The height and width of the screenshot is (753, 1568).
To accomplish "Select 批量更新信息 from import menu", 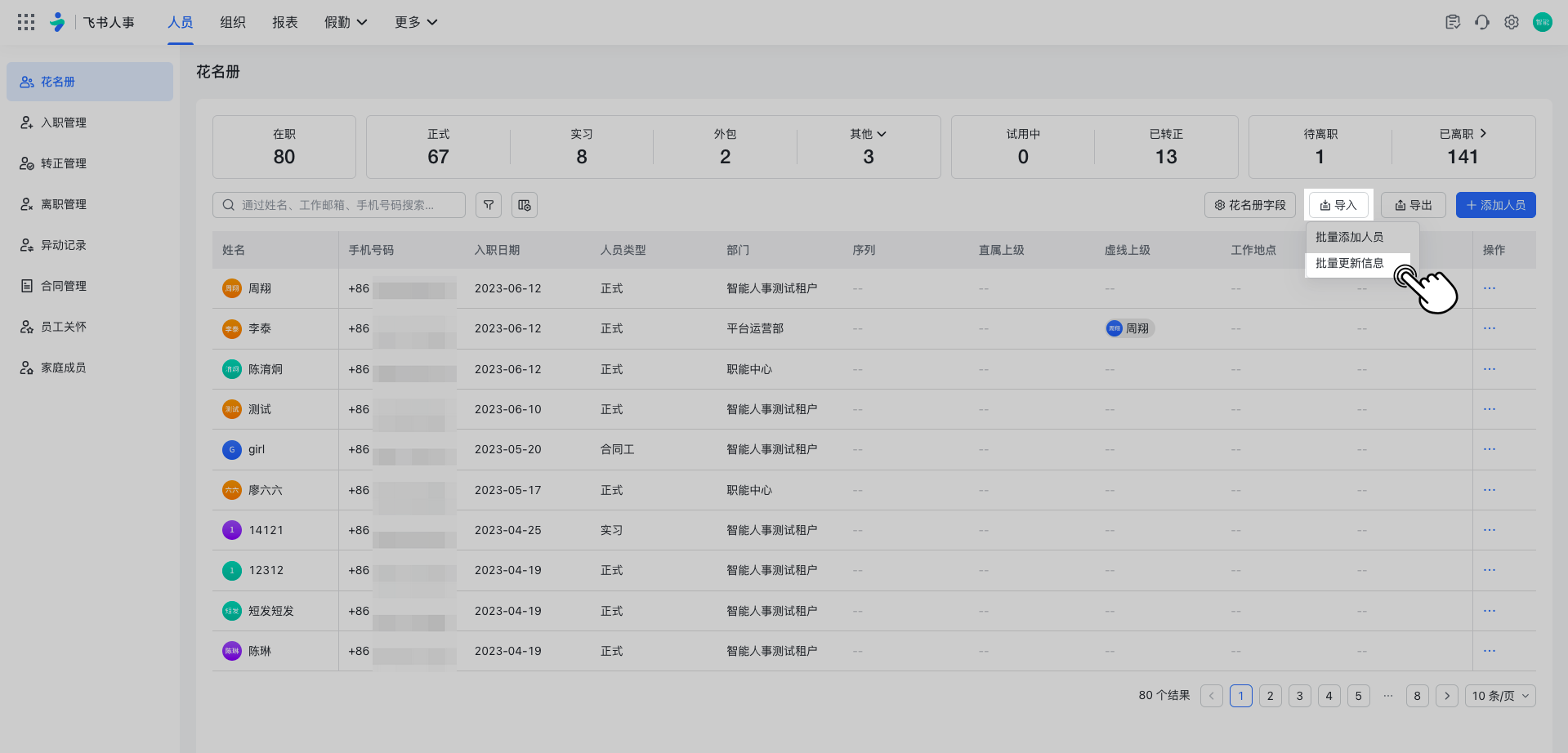I will click(x=1350, y=263).
